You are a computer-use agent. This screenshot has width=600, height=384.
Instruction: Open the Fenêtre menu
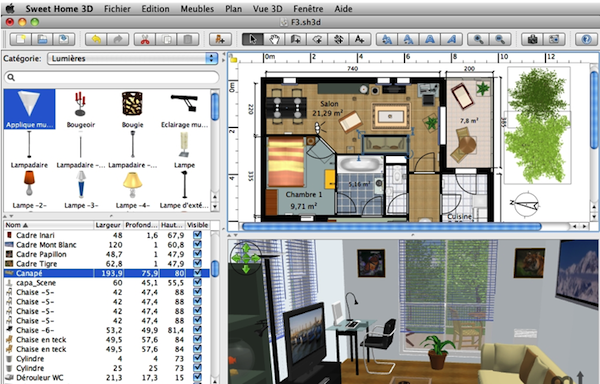pyautogui.click(x=308, y=8)
